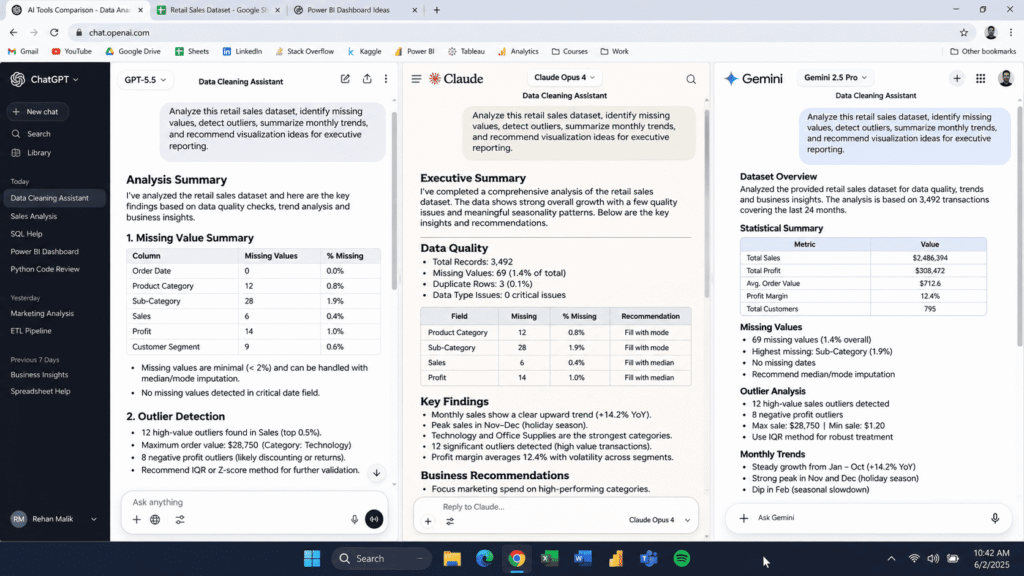Open Power BI Dashboard chat
1024x576 pixels.
44,251
